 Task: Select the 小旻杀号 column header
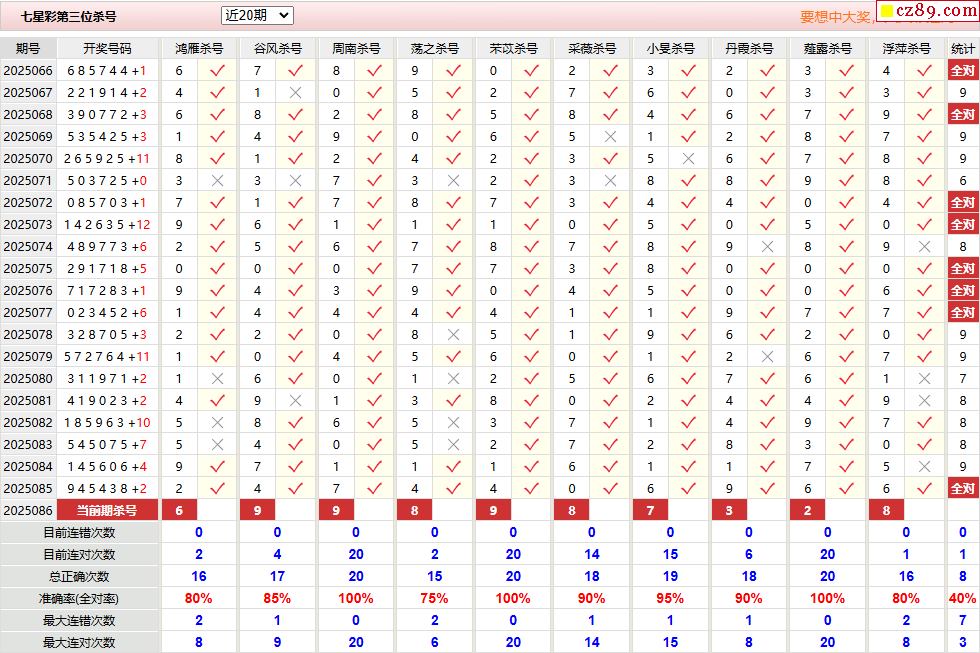(671, 49)
